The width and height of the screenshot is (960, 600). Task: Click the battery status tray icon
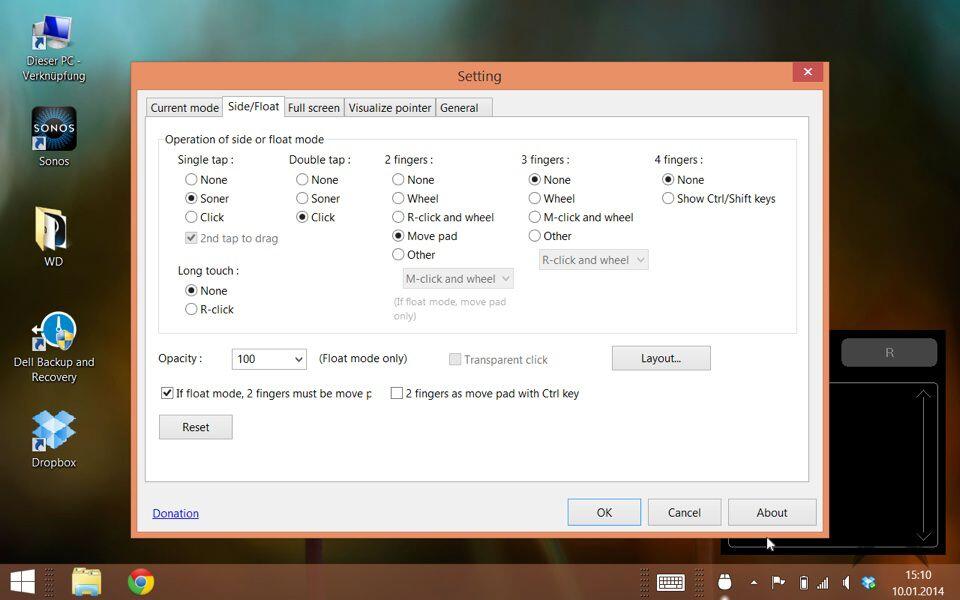(804, 582)
